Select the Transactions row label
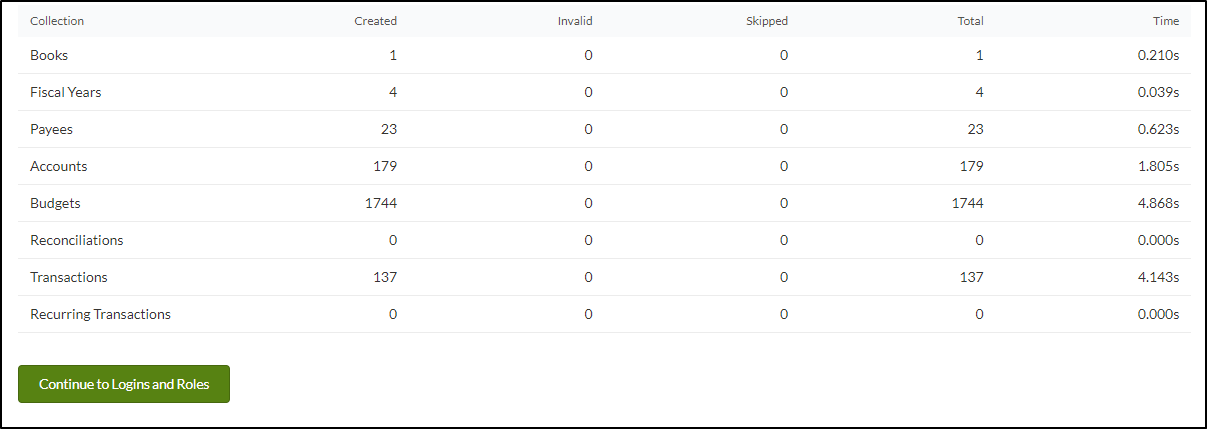The width and height of the screenshot is (1207, 429). coord(69,278)
